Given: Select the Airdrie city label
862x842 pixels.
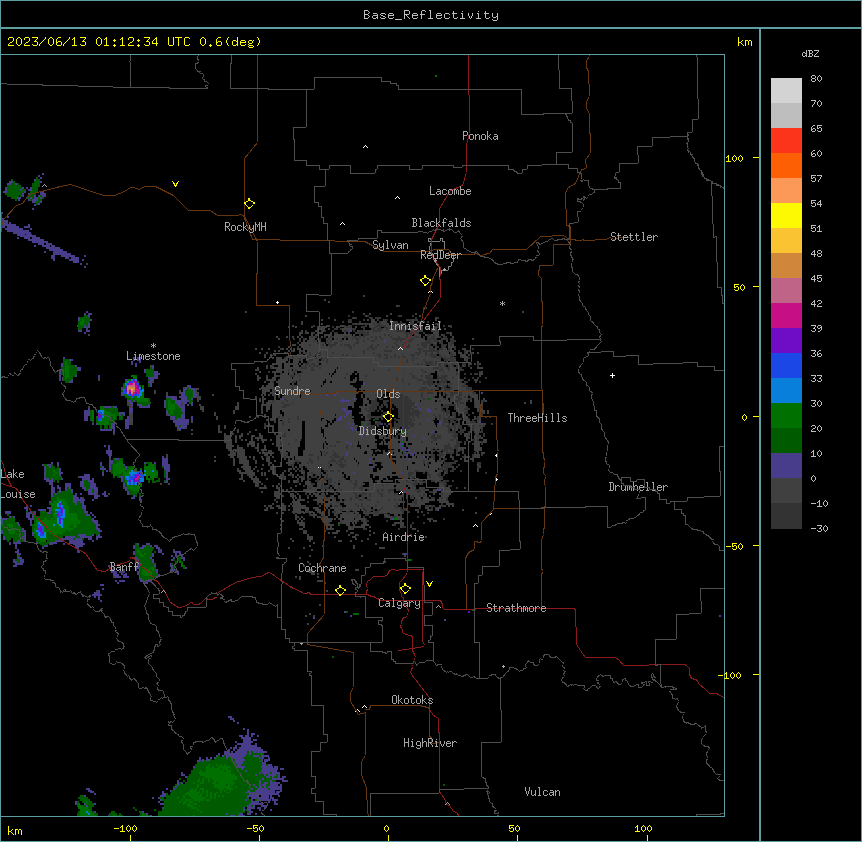Looking at the screenshot, I should 404,537.
